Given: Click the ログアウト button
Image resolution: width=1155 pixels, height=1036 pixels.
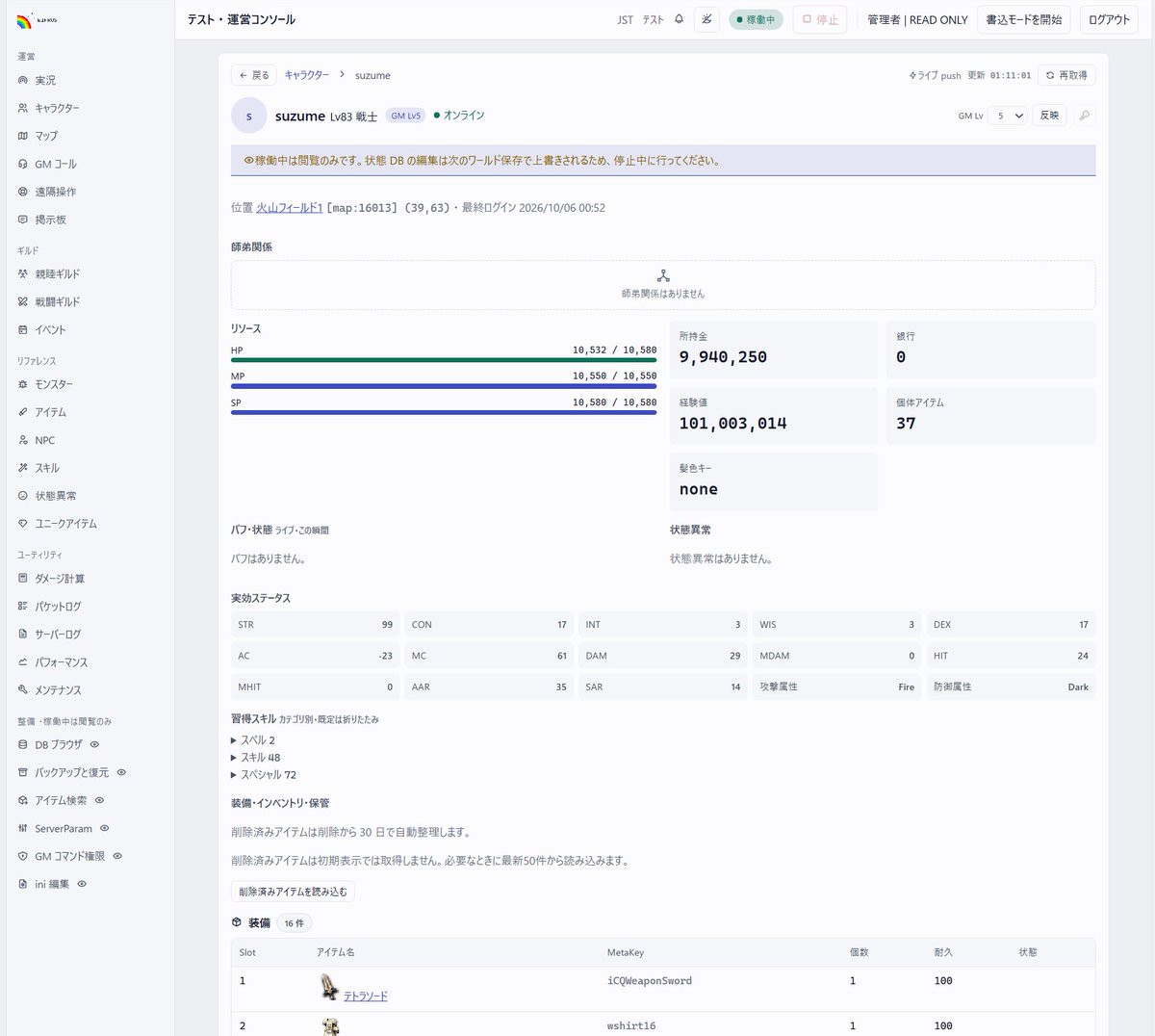Looking at the screenshot, I should 1109,19.
